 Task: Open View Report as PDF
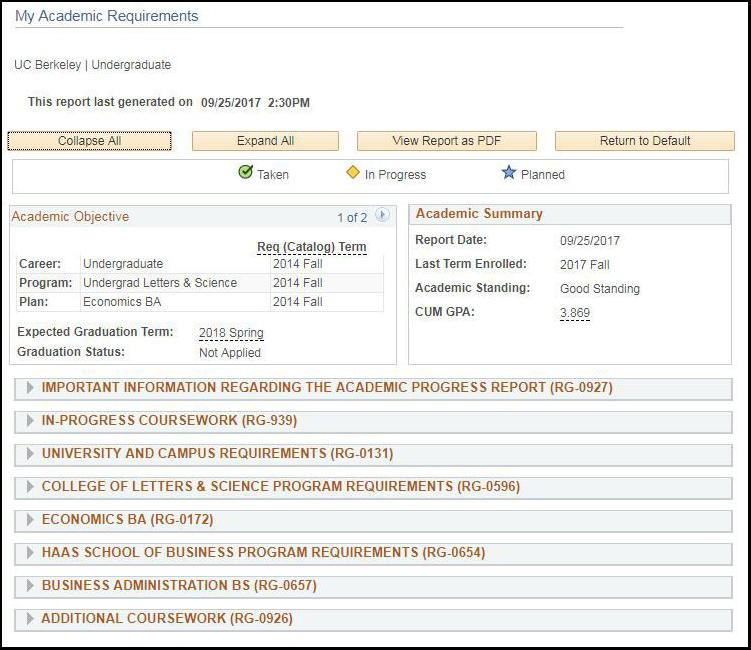446,141
